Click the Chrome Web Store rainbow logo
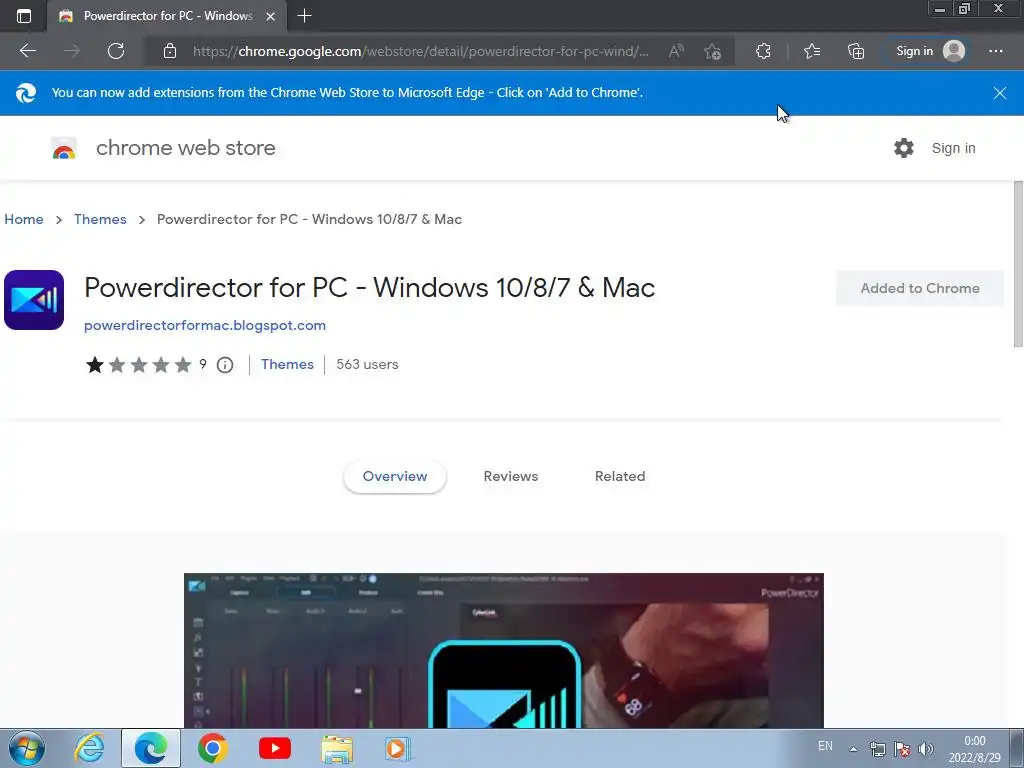Screen dimensions: 1024x768 pyautogui.click(x=64, y=148)
